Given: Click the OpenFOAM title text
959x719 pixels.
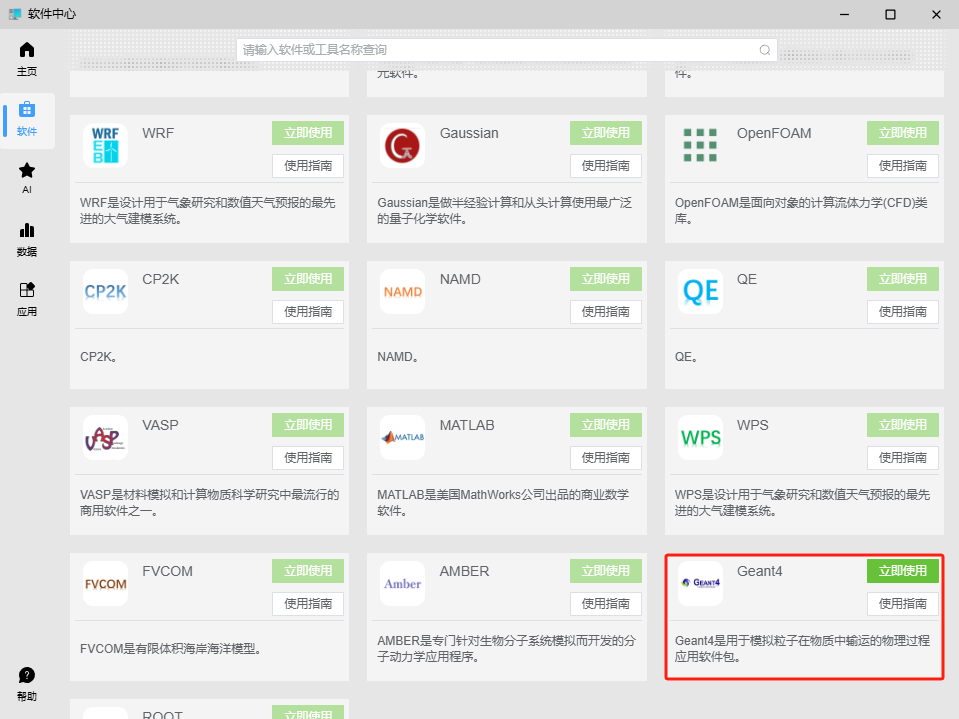Looking at the screenshot, I should tap(774, 133).
